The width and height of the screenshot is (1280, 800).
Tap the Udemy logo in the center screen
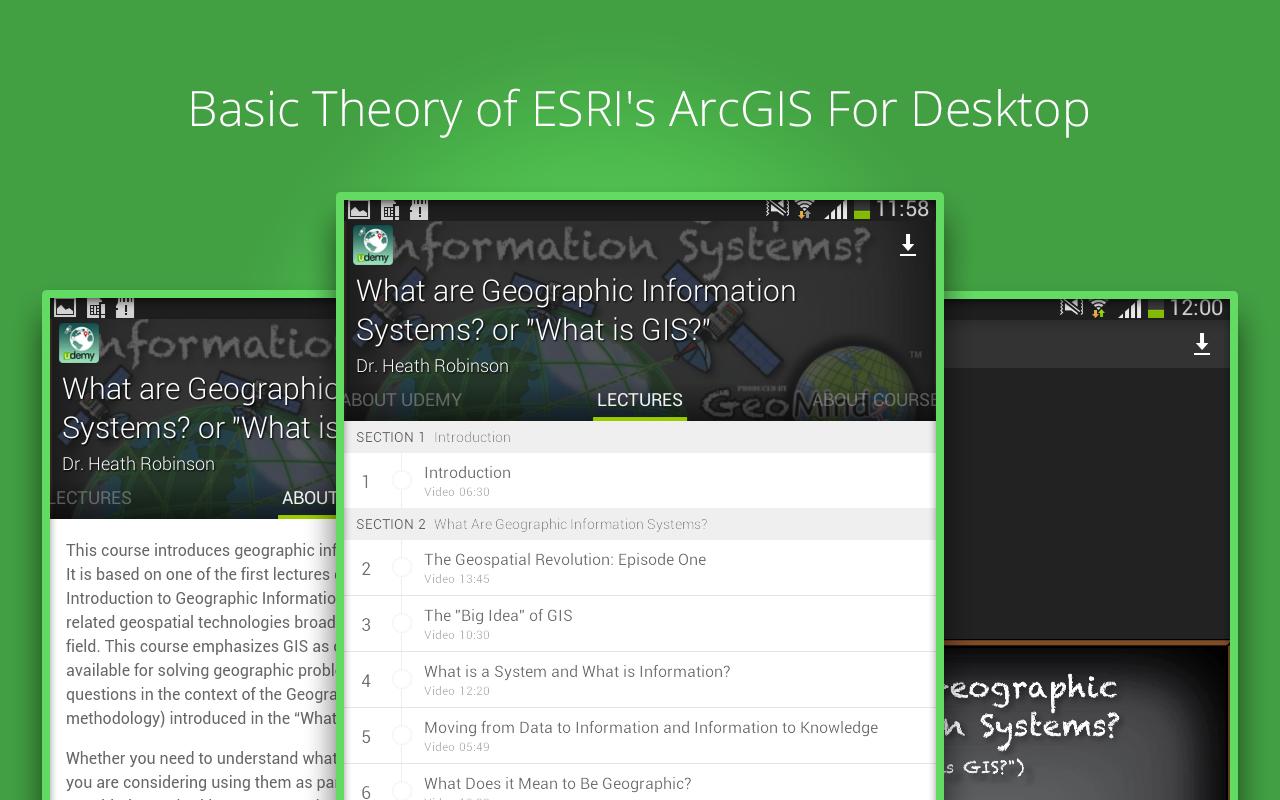[x=373, y=245]
